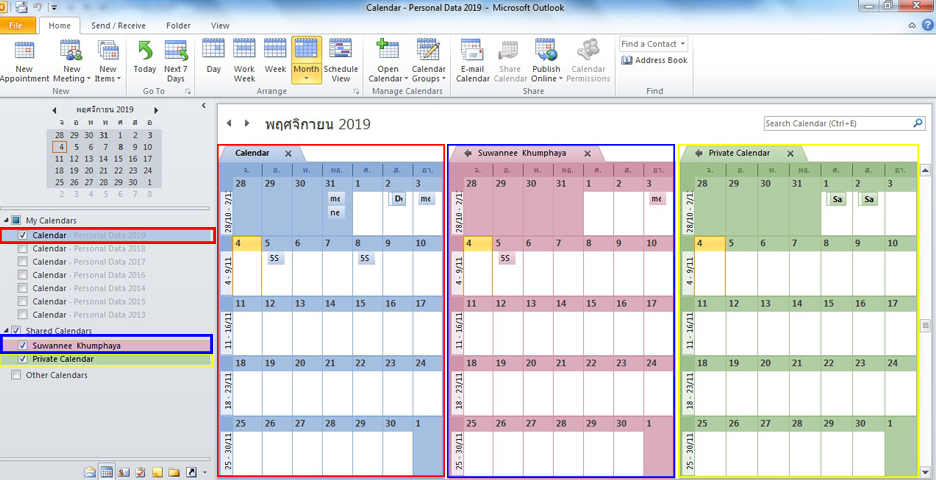This screenshot has height=480, width=936.
Task: Open the Quick Access Toolbar customize dropdown
Action: point(54,8)
